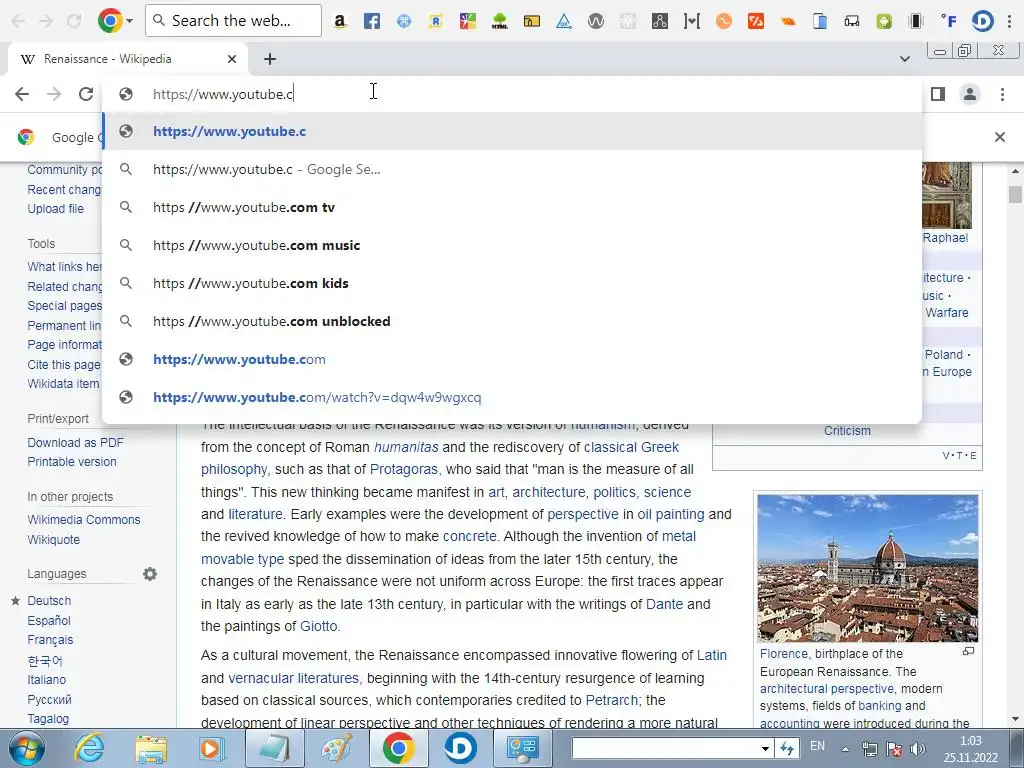Click the green tree HTML shortcut icon
This screenshot has width=1024, height=768.
[500, 21]
